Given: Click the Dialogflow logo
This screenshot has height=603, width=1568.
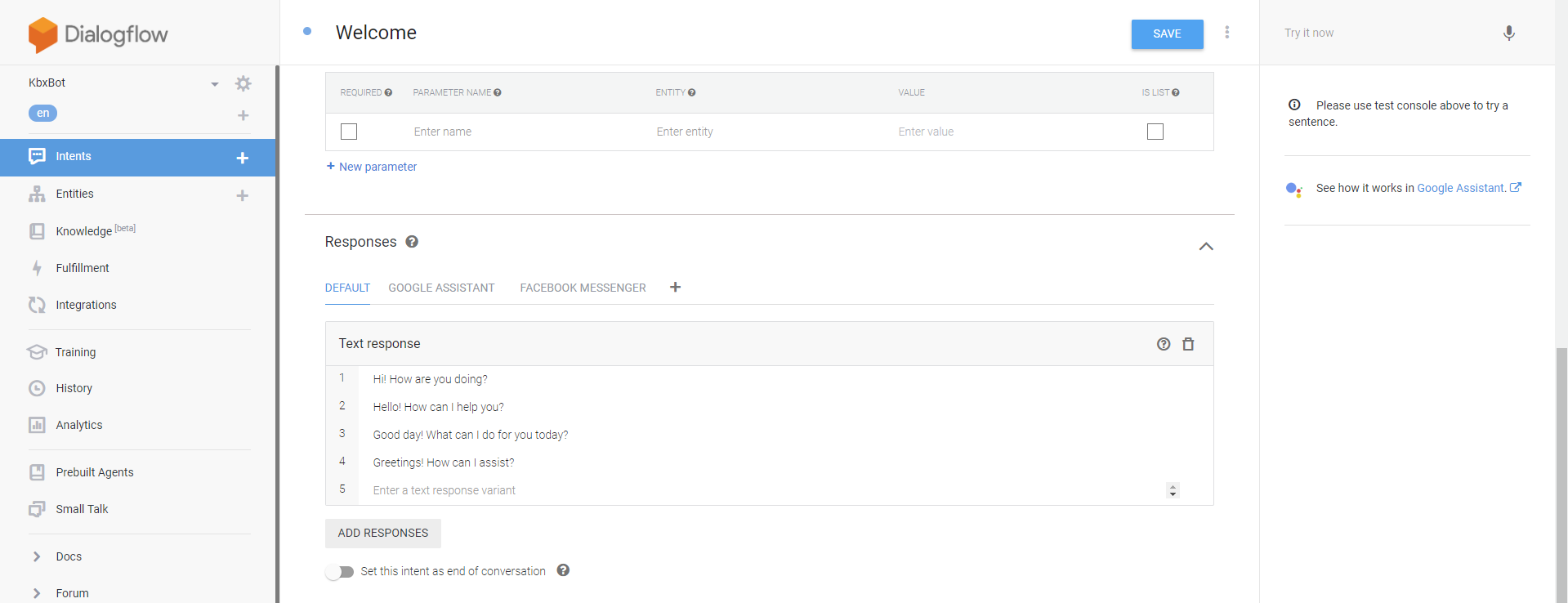Looking at the screenshot, I should tap(98, 34).
